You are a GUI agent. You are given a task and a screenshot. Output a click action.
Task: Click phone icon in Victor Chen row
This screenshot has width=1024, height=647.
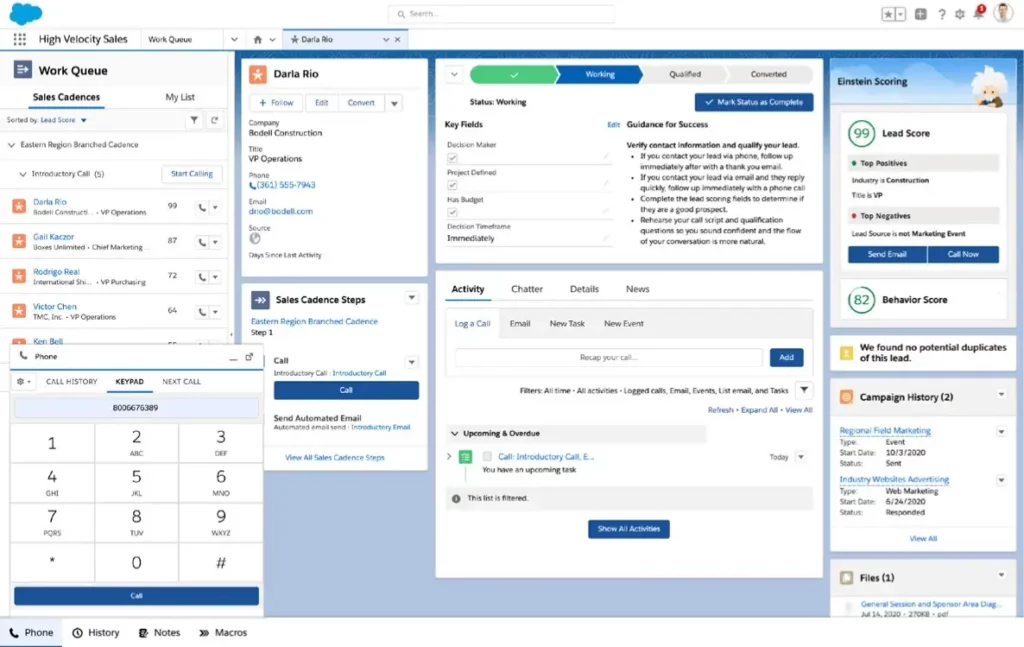[202, 311]
